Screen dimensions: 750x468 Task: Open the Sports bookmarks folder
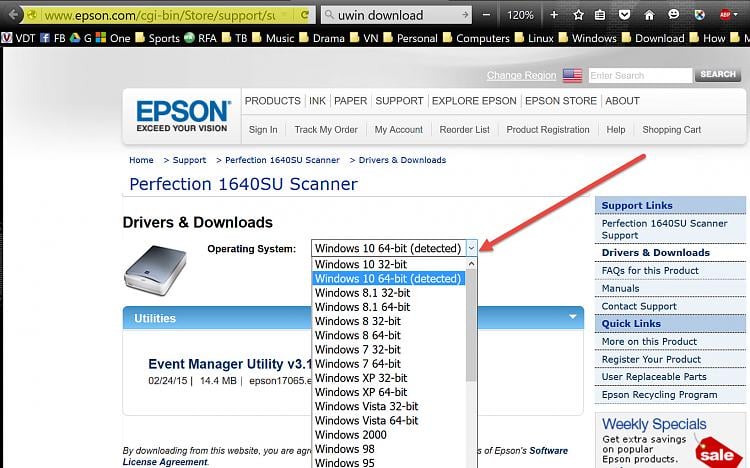coord(157,38)
